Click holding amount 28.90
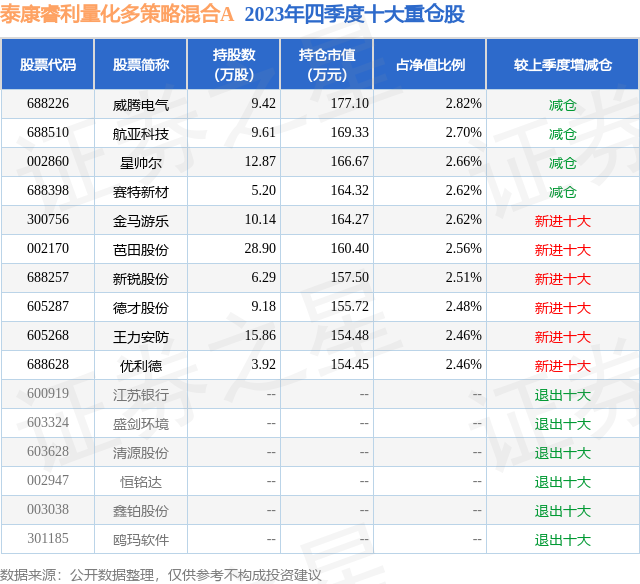The image size is (640, 584). point(260,249)
